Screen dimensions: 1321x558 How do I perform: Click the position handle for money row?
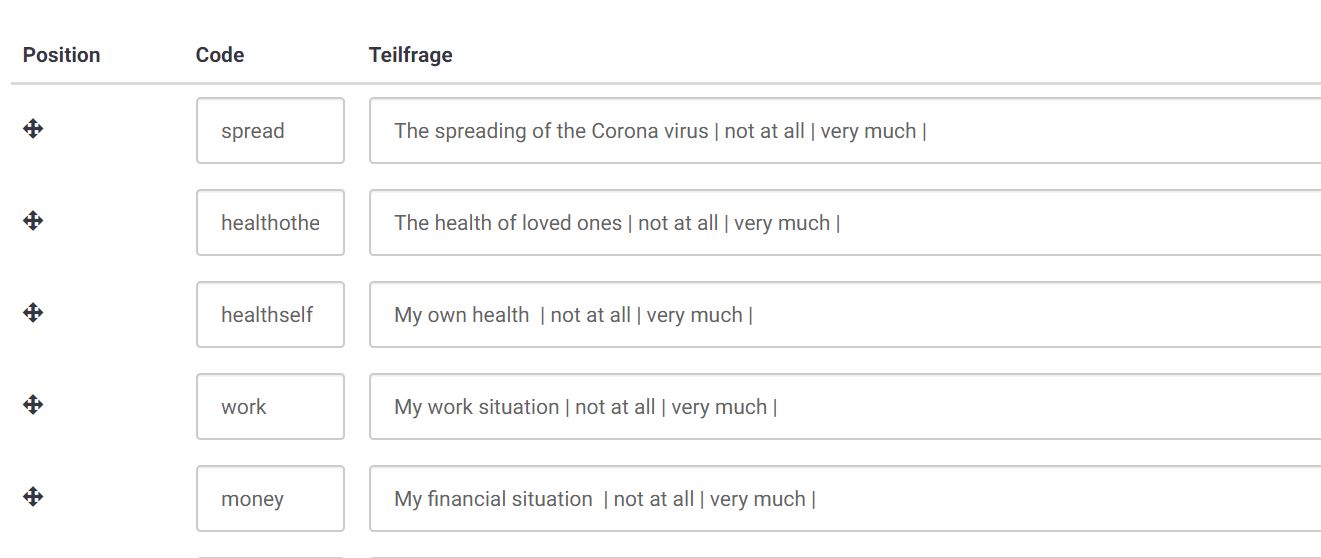pos(33,496)
